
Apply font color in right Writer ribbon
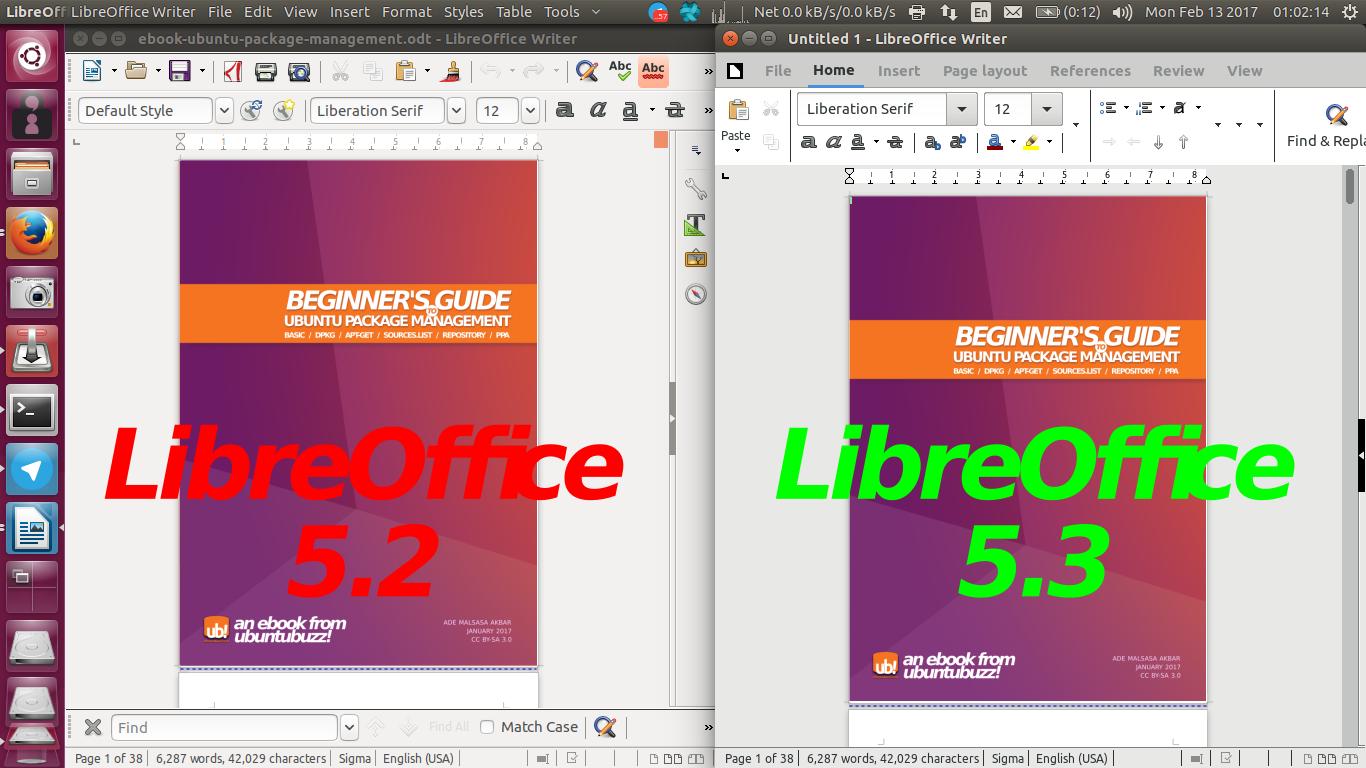tap(995, 142)
